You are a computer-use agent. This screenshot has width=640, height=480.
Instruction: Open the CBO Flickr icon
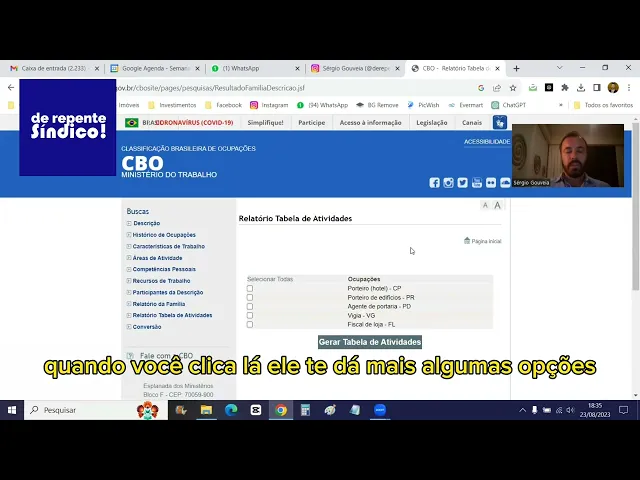(491, 183)
